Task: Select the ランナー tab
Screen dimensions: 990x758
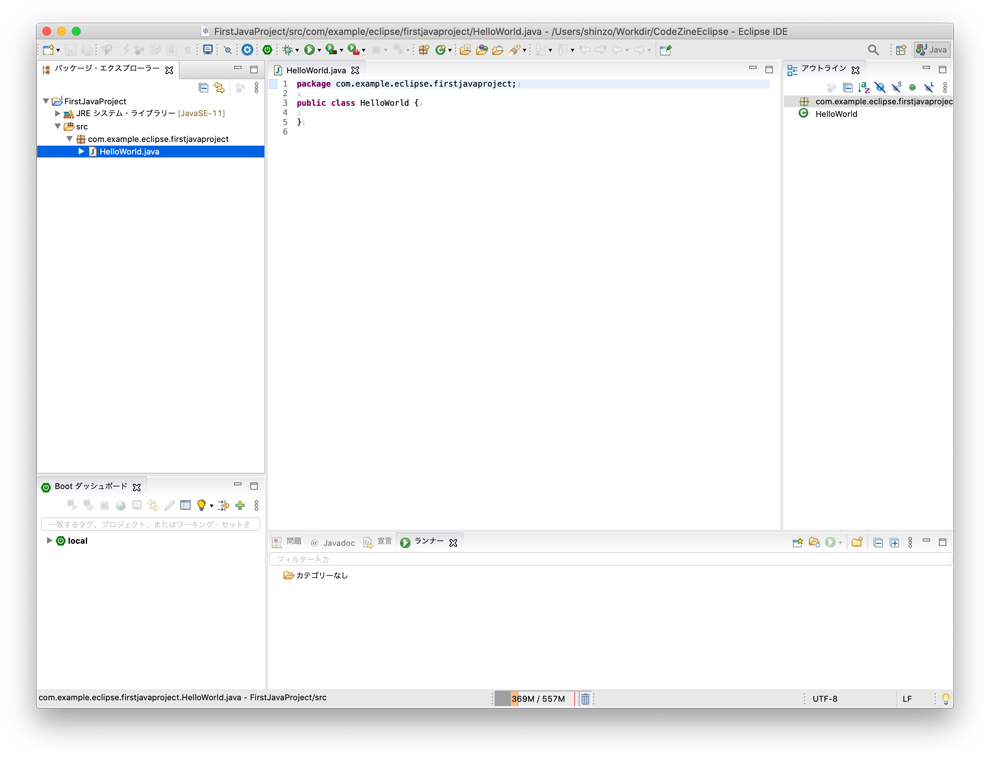Action: 429,542
